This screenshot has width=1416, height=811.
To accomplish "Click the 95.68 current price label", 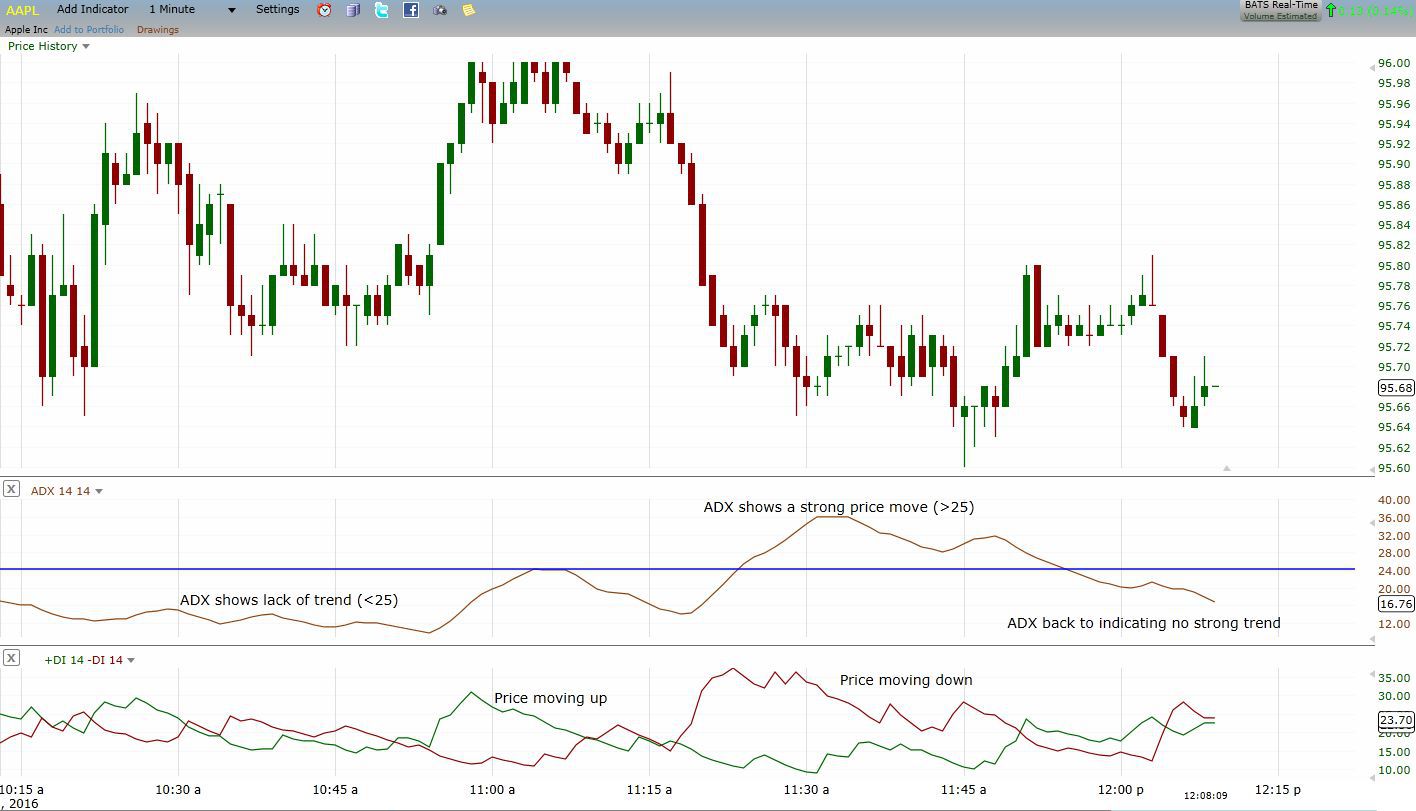I will (x=1395, y=388).
